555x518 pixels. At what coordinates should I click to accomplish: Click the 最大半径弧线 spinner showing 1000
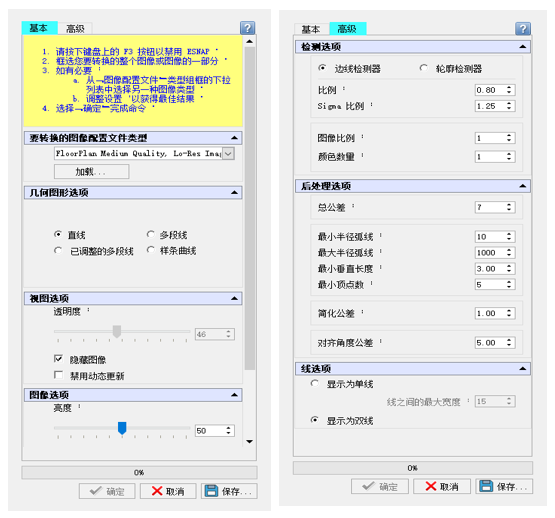495,252
